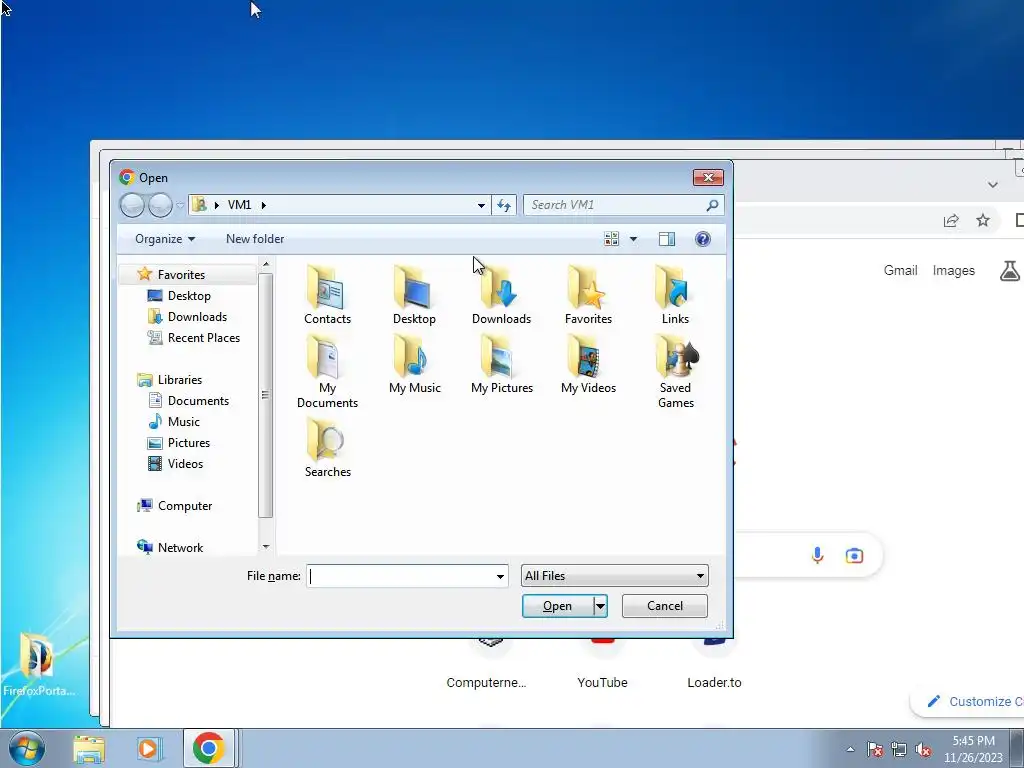Viewport: 1024px width, 768px height.
Task: Click the bookmark star in Chrome
Action: click(982, 221)
